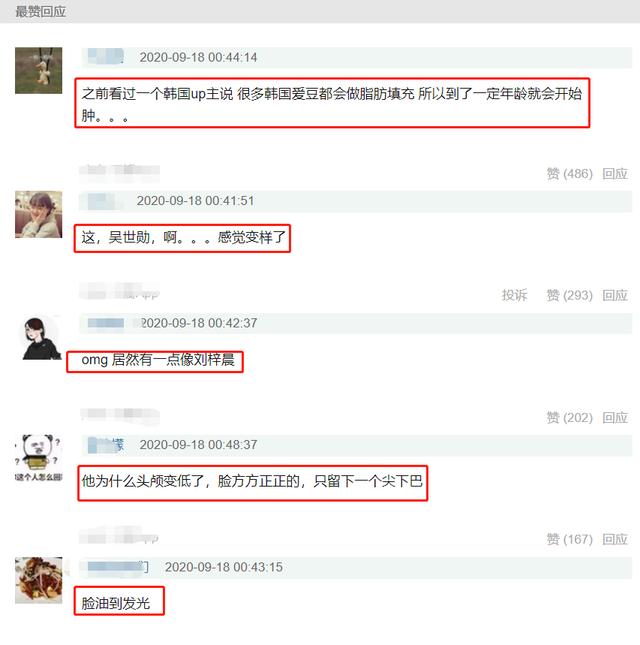This screenshot has width=640, height=645.
Task: Click the comment text 脸油到发光
Action: (116, 603)
